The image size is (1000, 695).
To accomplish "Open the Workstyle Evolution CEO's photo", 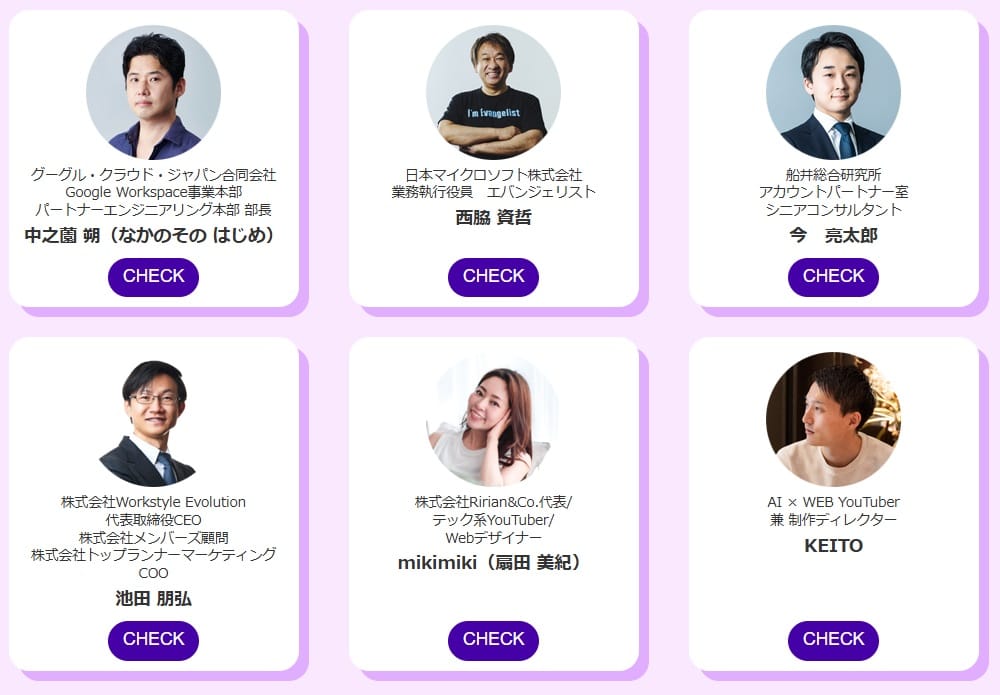I will click(153, 420).
